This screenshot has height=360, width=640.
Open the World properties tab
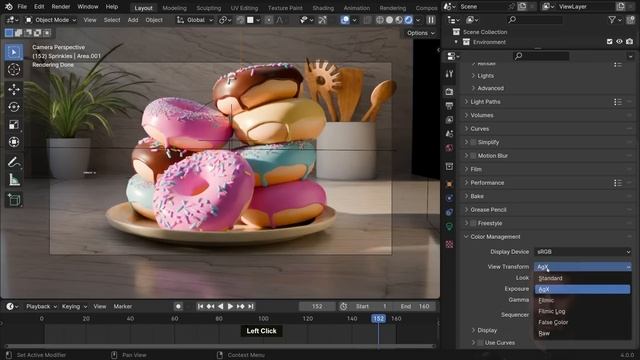(x=449, y=147)
